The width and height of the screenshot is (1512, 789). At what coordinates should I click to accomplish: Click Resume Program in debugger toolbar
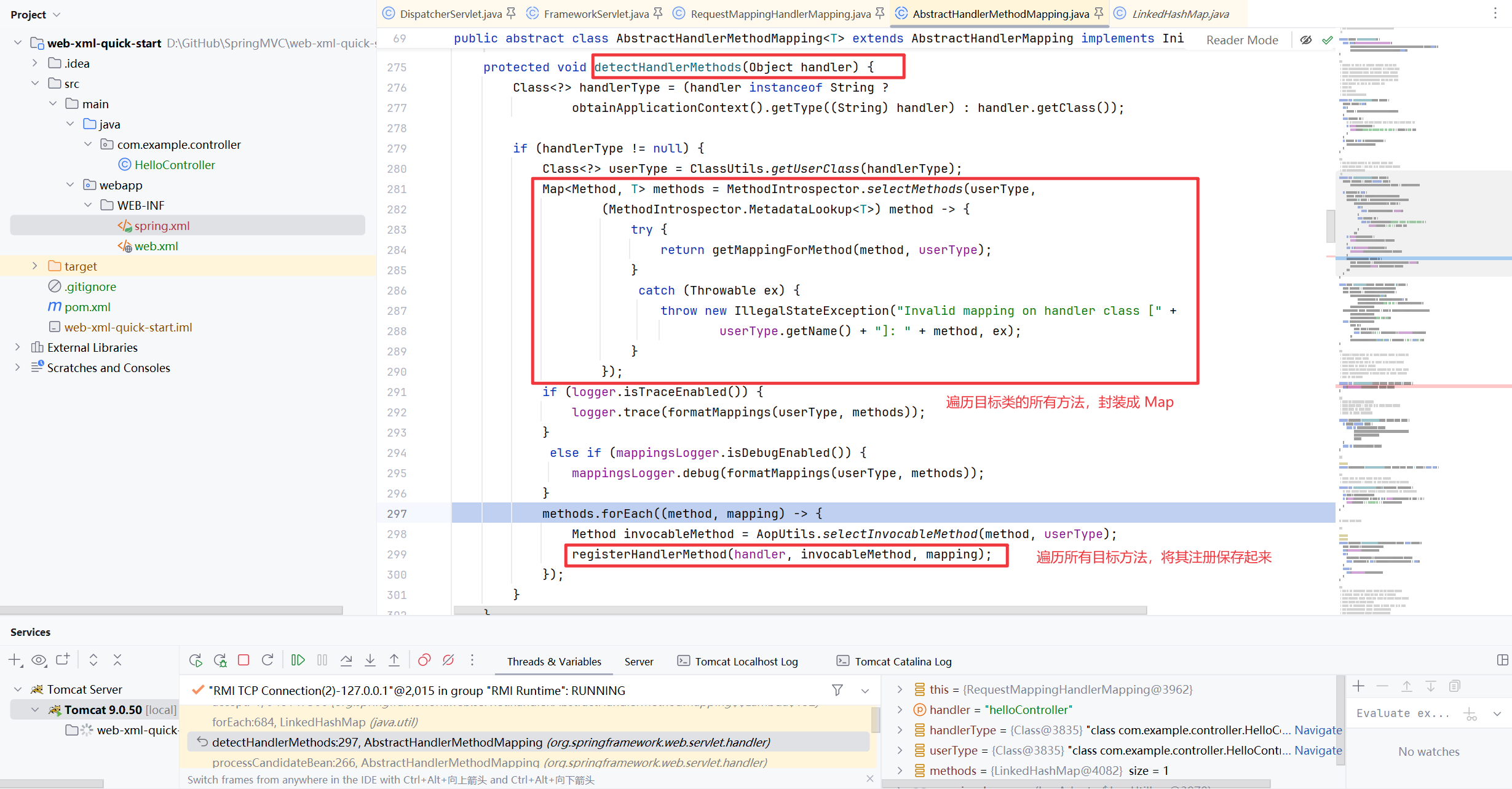pos(298,660)
